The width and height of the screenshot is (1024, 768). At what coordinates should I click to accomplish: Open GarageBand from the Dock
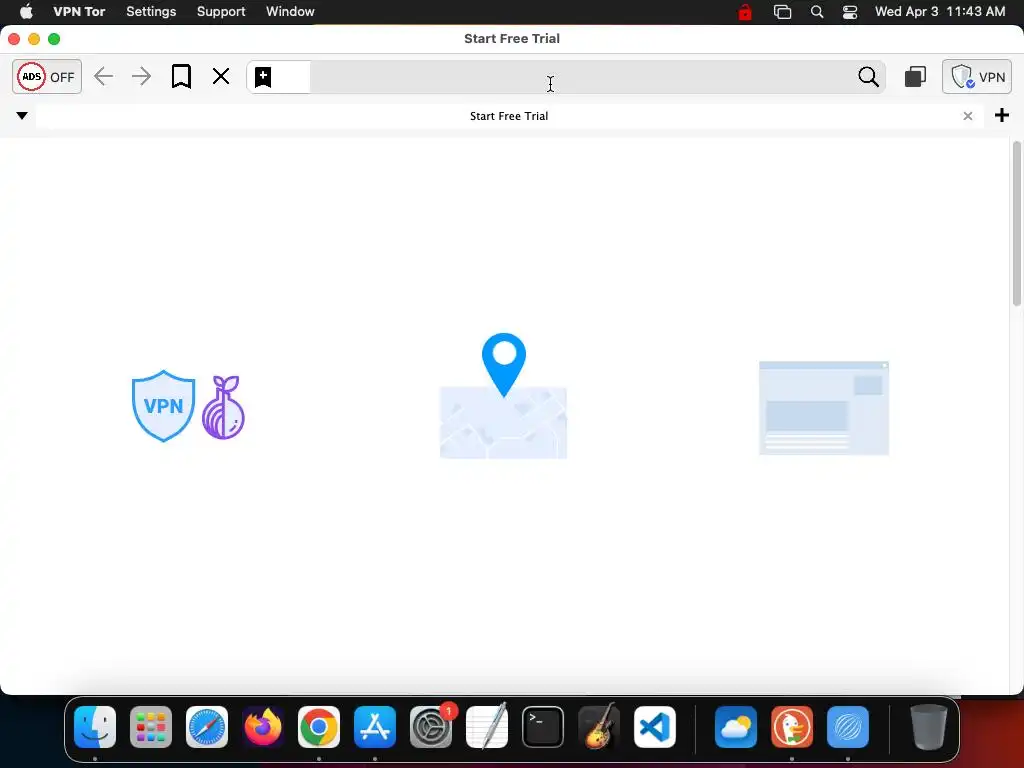pyautogui.click(x=599, y=727)
